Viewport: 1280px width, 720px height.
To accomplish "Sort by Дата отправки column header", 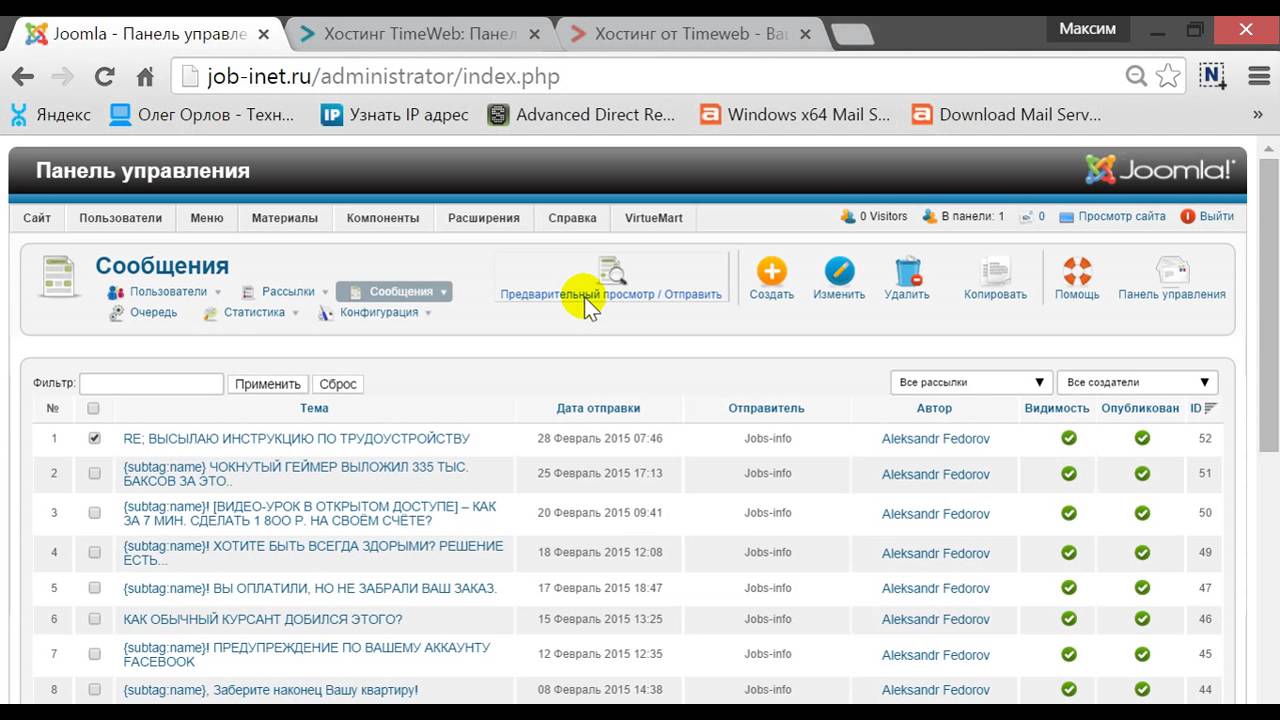I will 598,408.
